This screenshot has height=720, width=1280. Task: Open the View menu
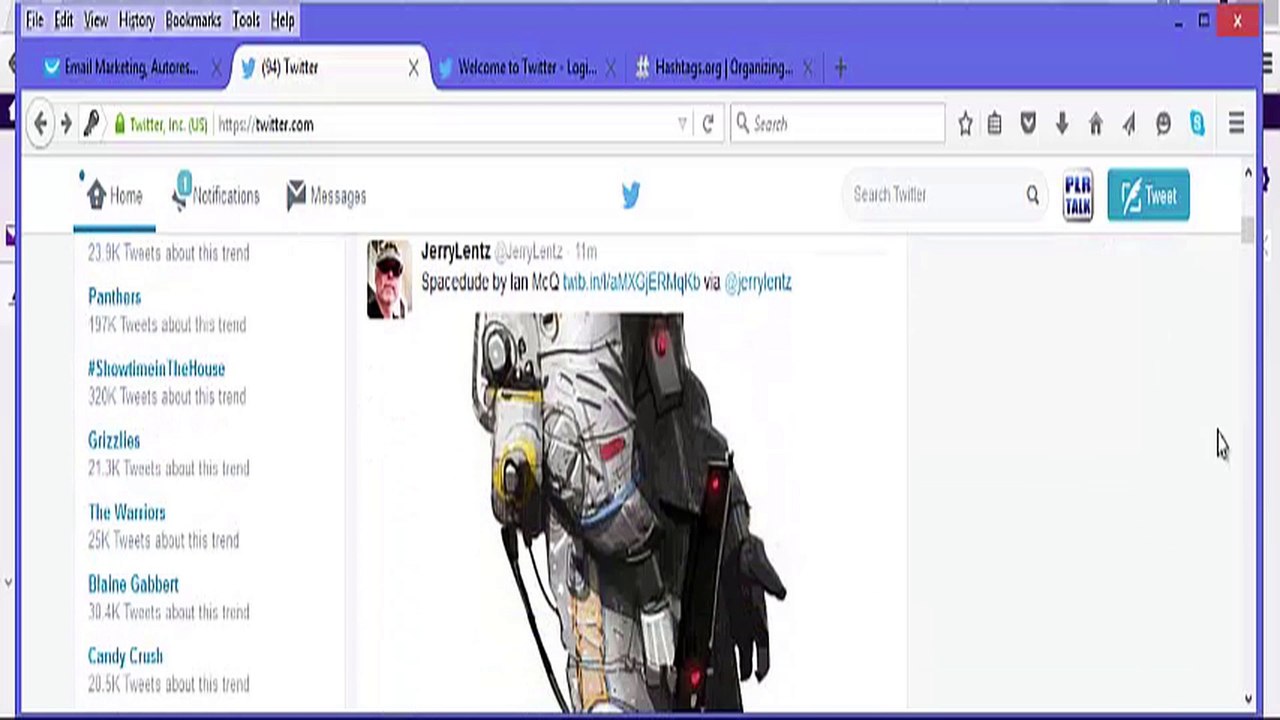[96, 20]
